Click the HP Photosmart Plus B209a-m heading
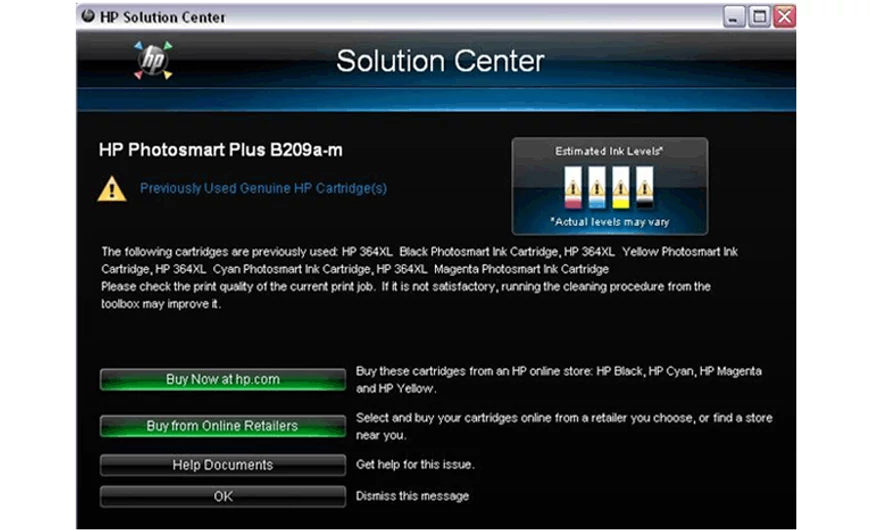 221,150
